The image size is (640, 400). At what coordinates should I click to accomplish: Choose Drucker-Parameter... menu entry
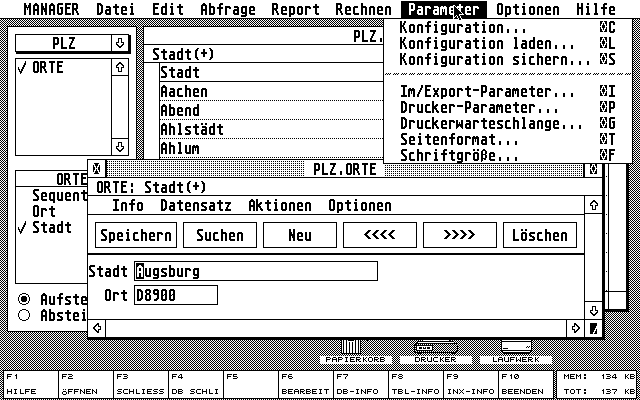pos(508,107)
